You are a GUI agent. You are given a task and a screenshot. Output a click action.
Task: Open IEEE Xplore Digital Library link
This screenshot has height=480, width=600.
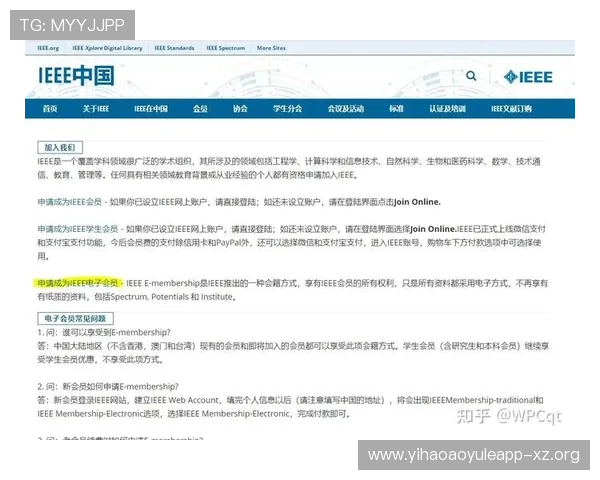(107, 48)
